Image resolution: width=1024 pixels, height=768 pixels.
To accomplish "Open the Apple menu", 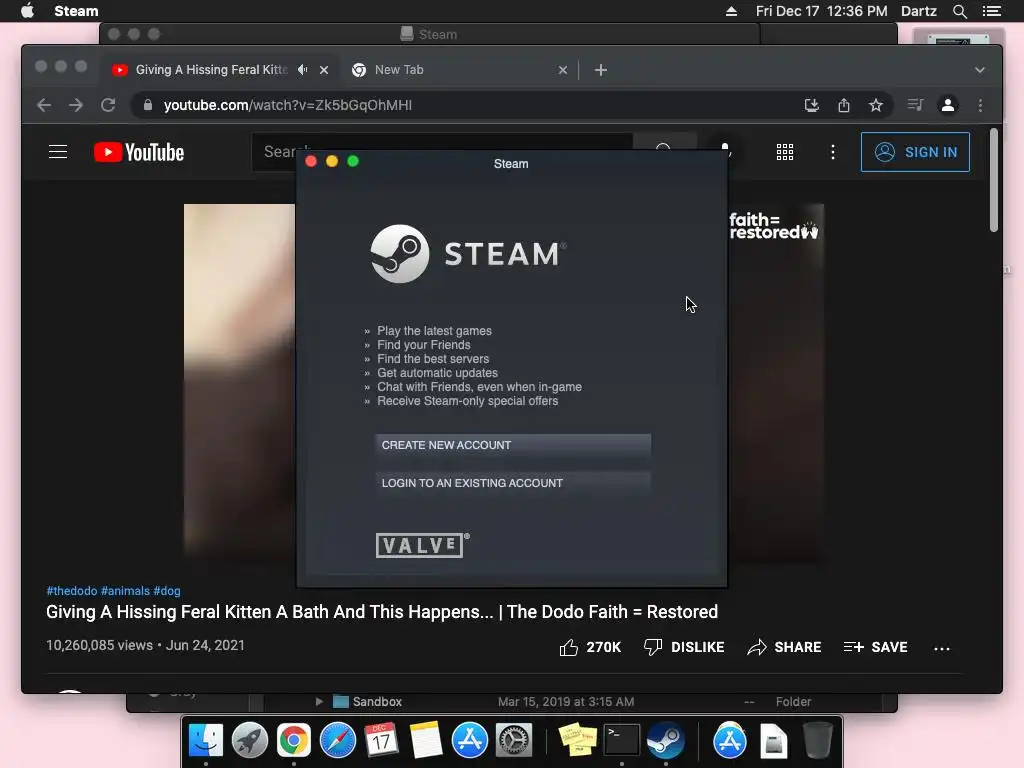I will pos(27,11).
